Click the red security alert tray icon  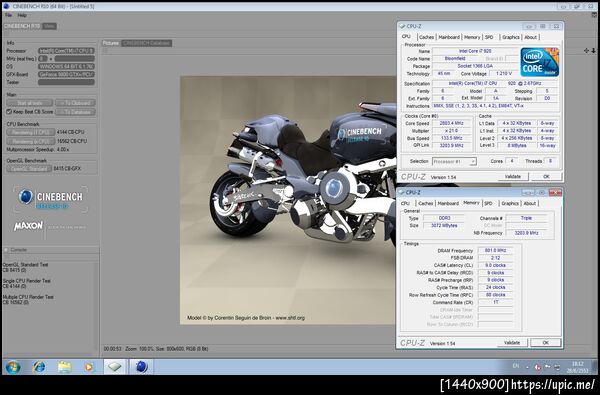537,367
